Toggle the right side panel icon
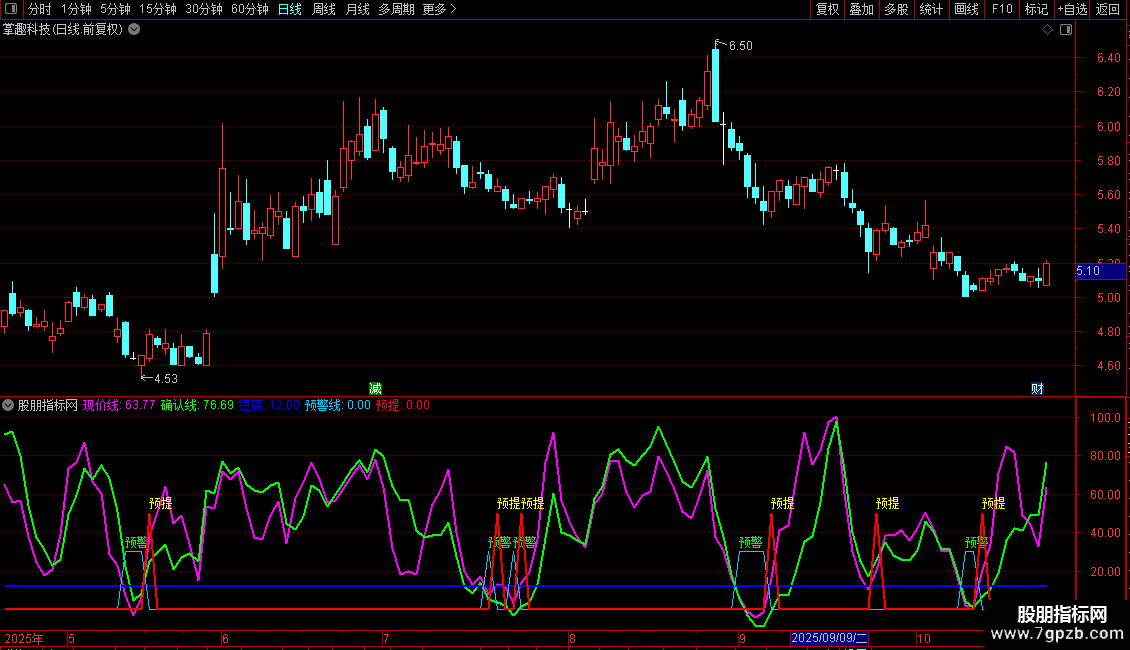 (1066, 30)
